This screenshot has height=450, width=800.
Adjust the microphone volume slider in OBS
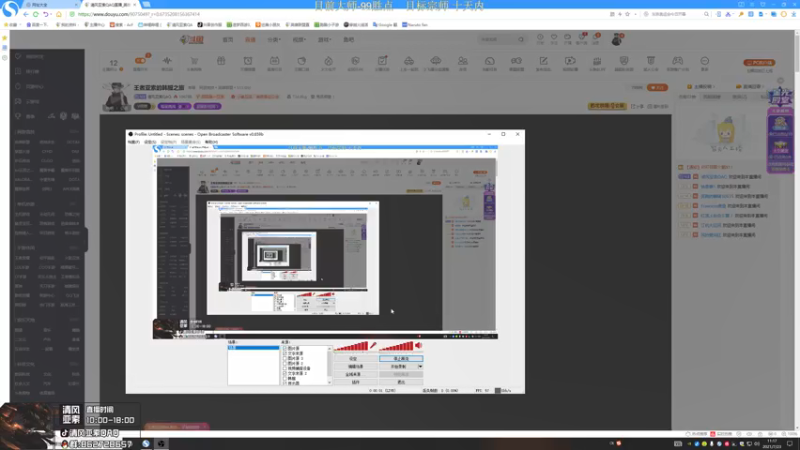click(352, 346)
